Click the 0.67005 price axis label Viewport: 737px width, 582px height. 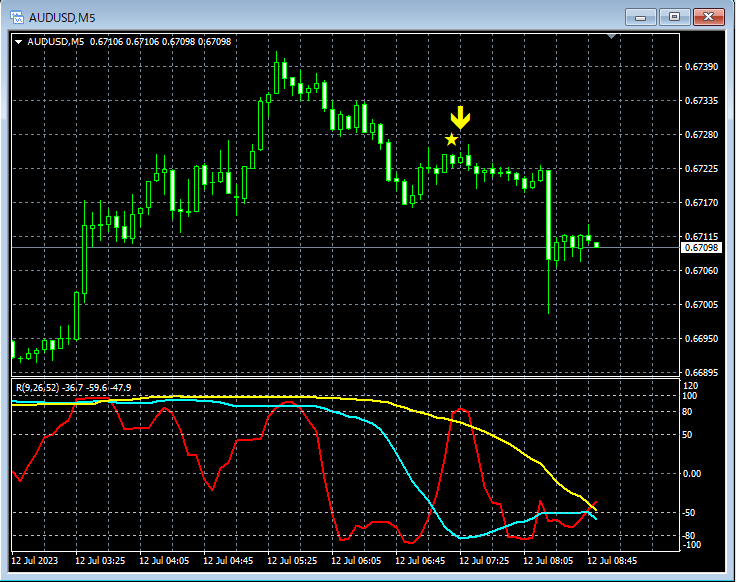click(x=701, y=305)
